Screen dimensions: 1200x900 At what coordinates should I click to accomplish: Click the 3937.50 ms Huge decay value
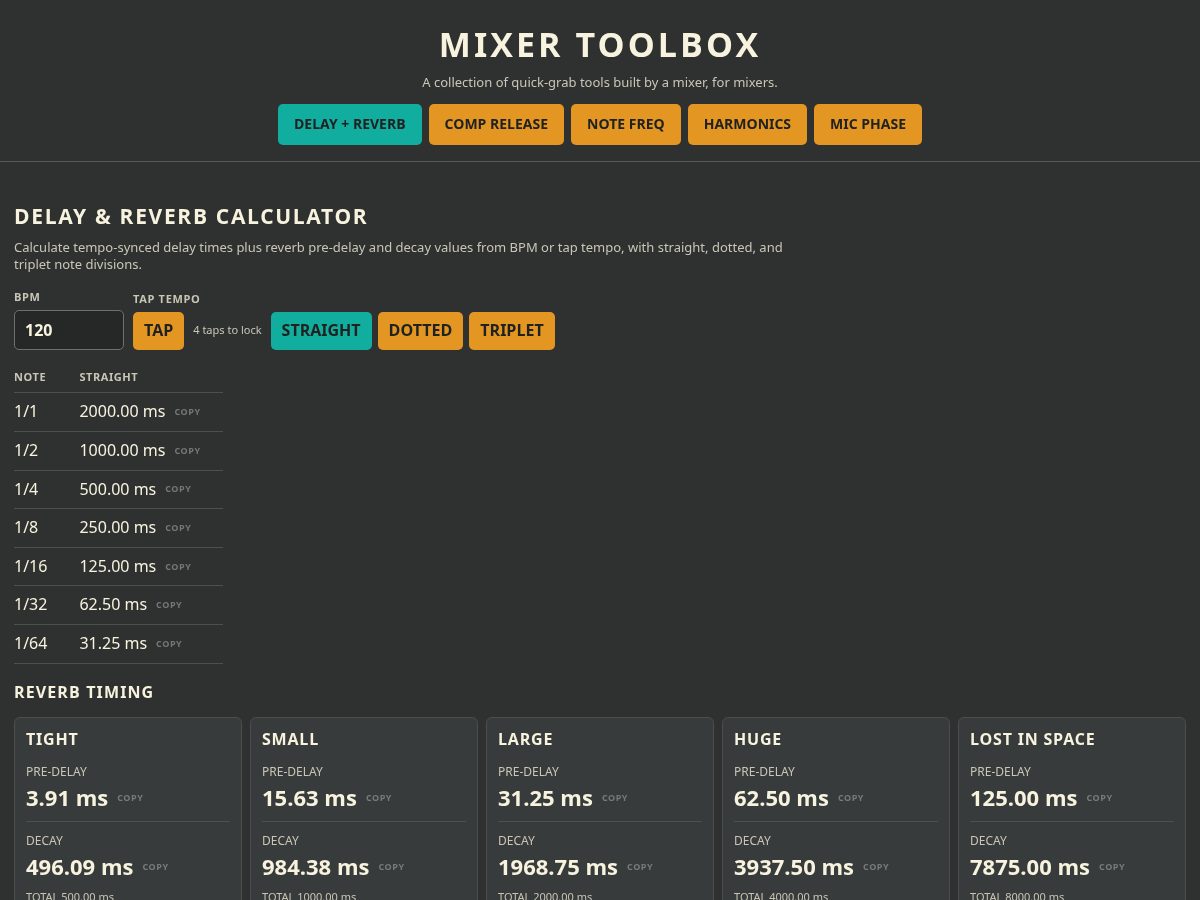pos(794,867)
